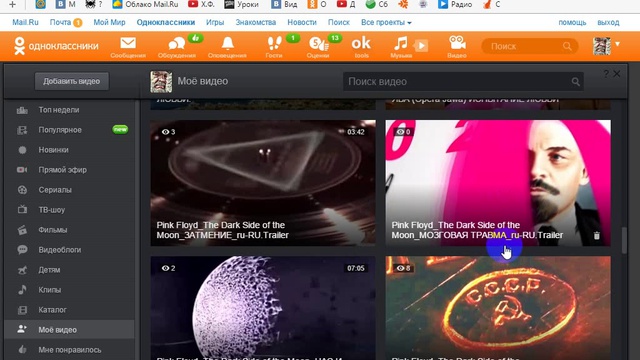This screenshot has height=360, width=640.
Task: Open the Сообщения messages icon
Action: 128,47
